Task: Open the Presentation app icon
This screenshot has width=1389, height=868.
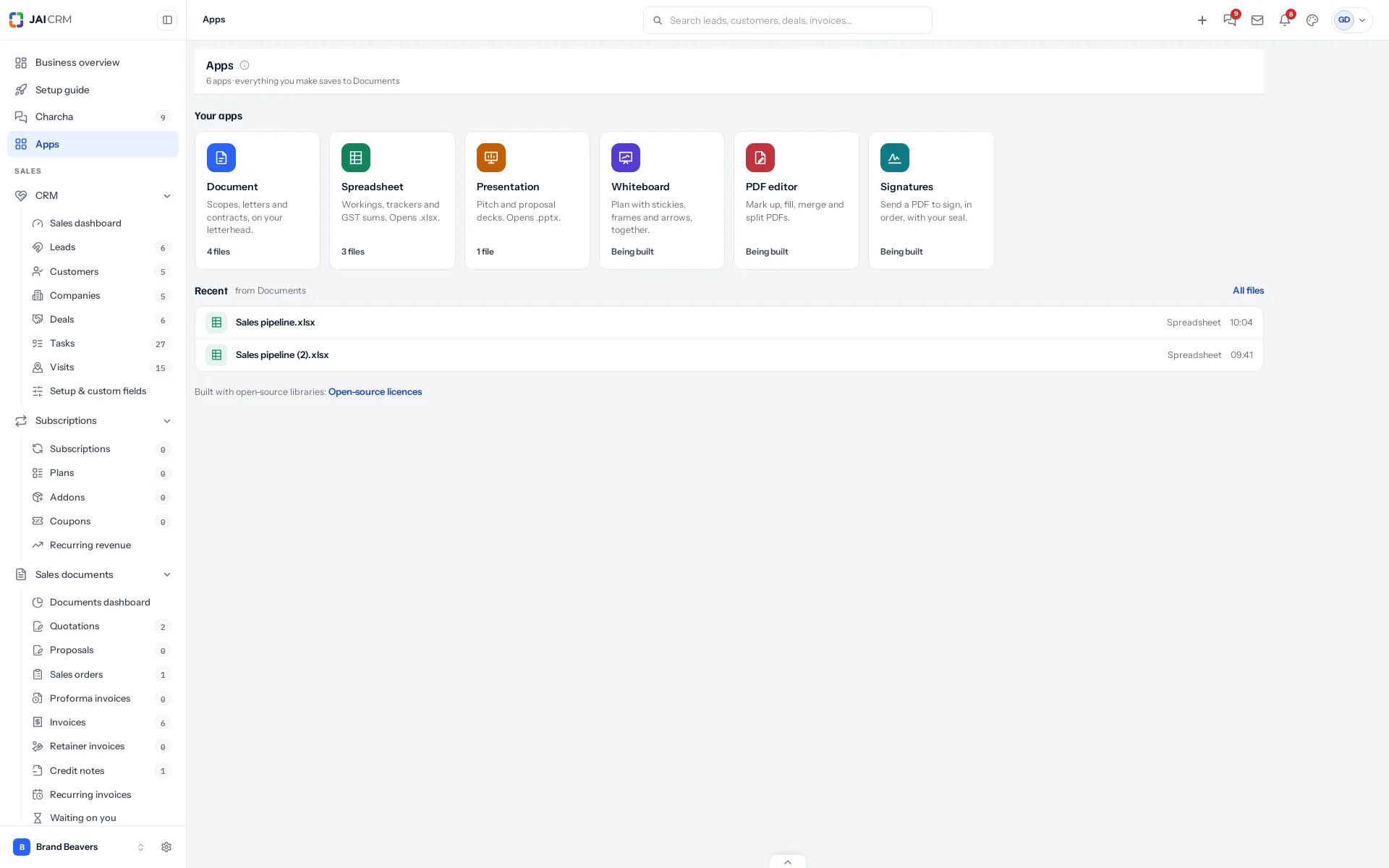Action: (491, 158)
